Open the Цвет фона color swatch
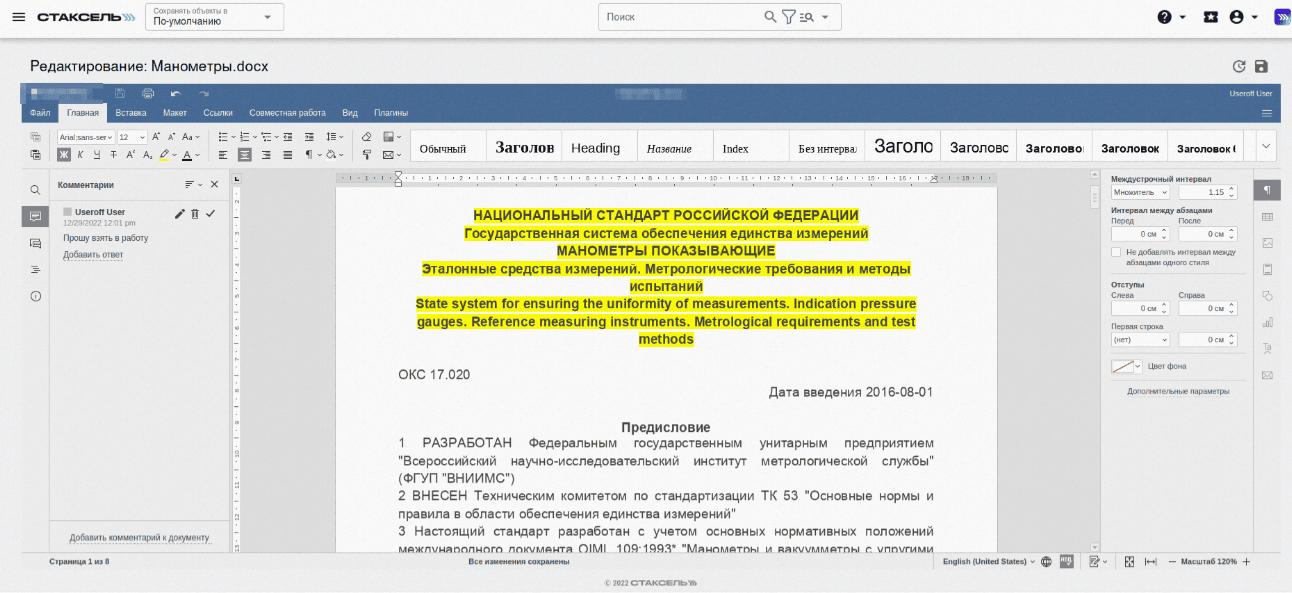The width and height of the screenshot is (1292, 593). 1126,366
